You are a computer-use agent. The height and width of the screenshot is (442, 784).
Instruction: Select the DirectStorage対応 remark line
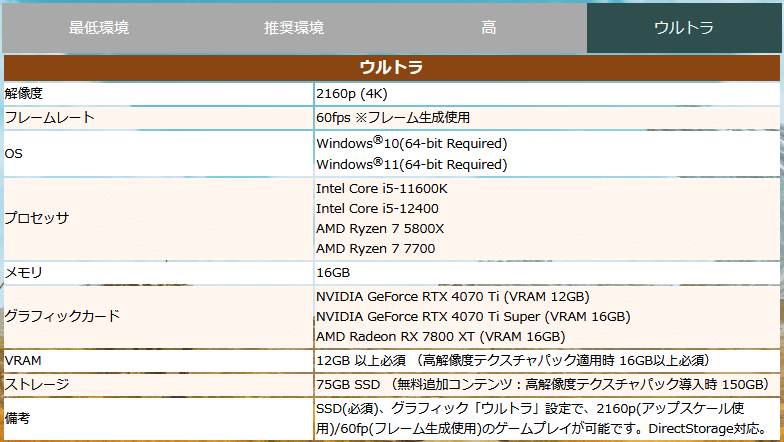tap(707, 428)
